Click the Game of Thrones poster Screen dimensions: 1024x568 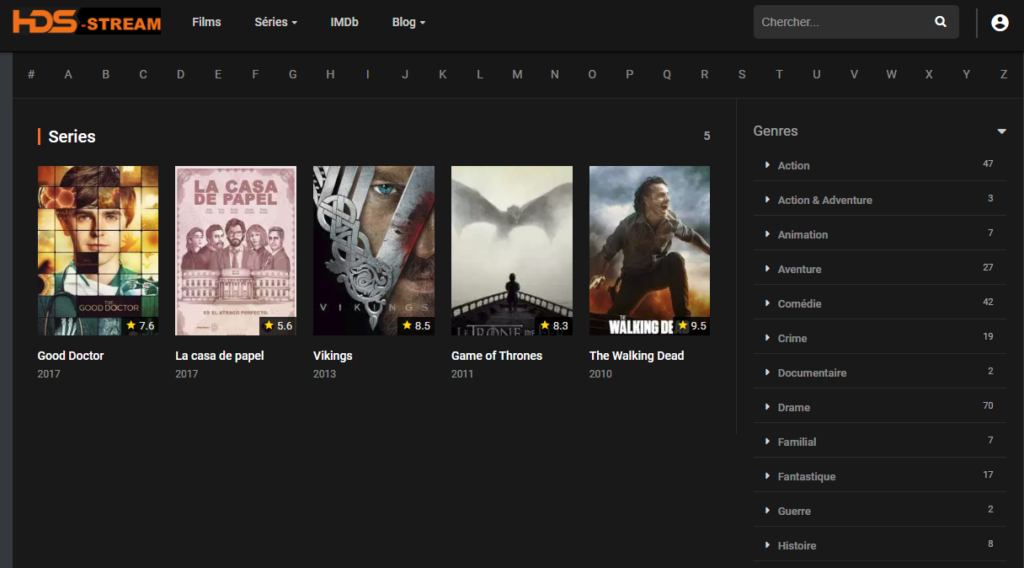(x=511, y=251)
